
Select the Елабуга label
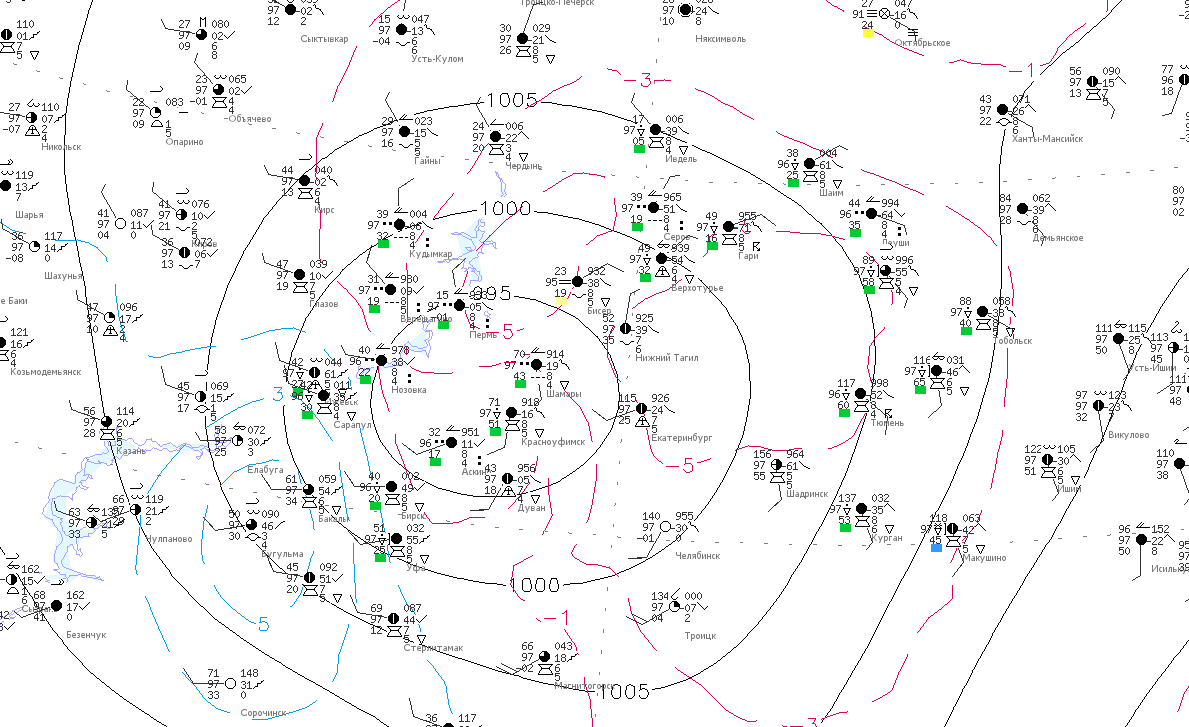(265, 470)
